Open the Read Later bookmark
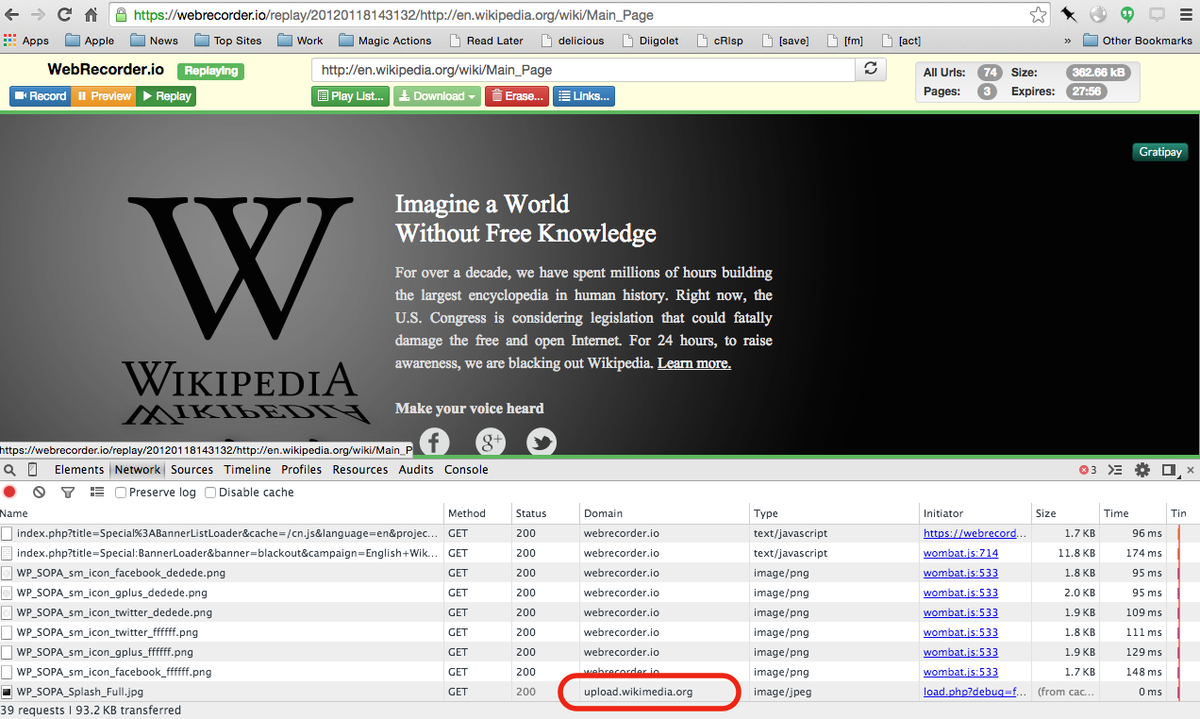1200x719 pixels. (x=485, y=41)
